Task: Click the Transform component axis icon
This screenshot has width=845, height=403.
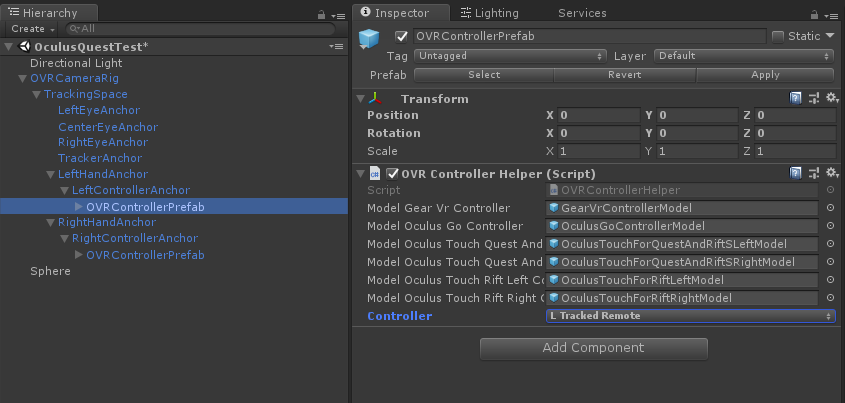Action: (x=375, y=99)
